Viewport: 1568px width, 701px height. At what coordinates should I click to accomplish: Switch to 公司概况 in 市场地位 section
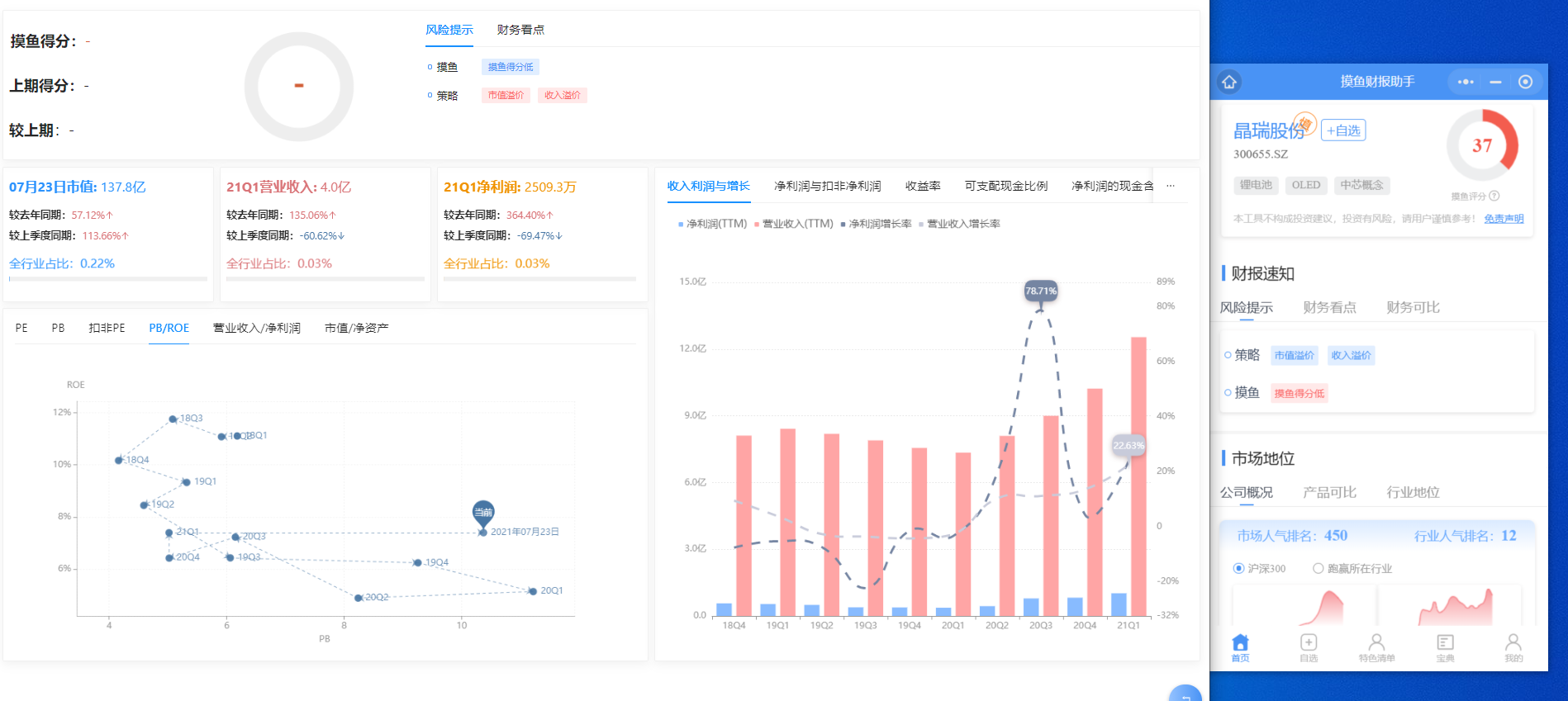[1246, 492]
